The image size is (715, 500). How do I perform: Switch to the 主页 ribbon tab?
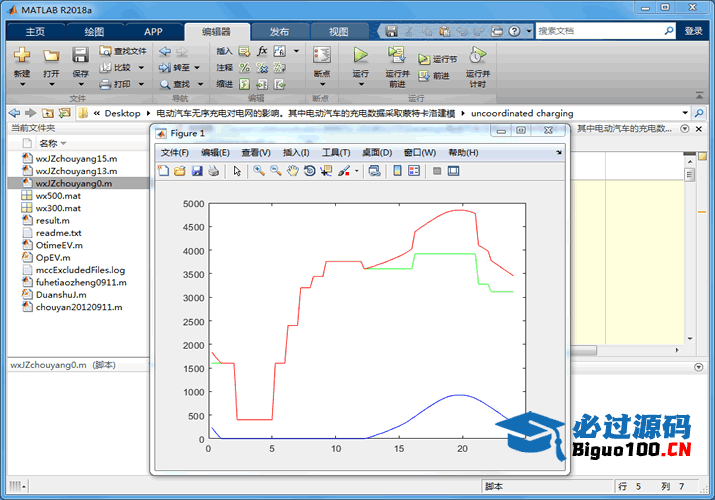click(x=35, y=31)
